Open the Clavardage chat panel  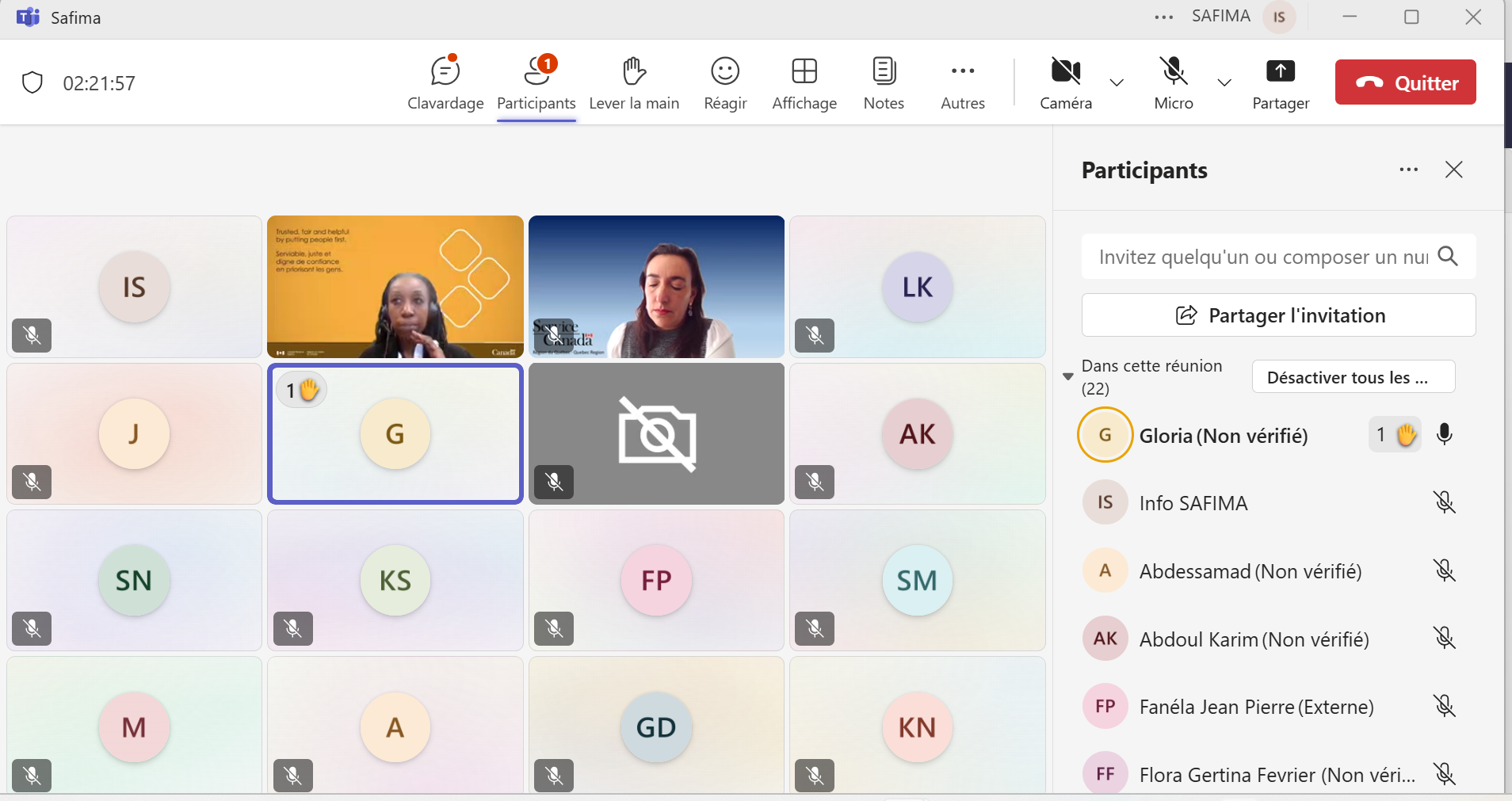(445, 83)
